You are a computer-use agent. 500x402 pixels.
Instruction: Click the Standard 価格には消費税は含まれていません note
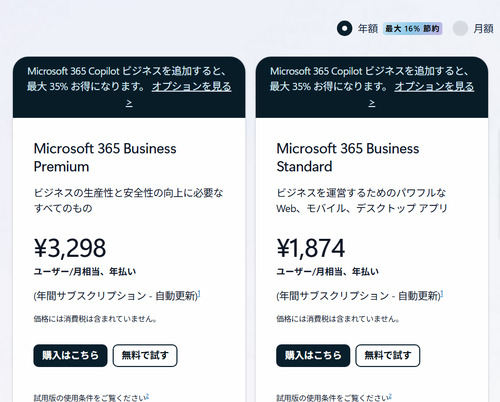point(338,319)
